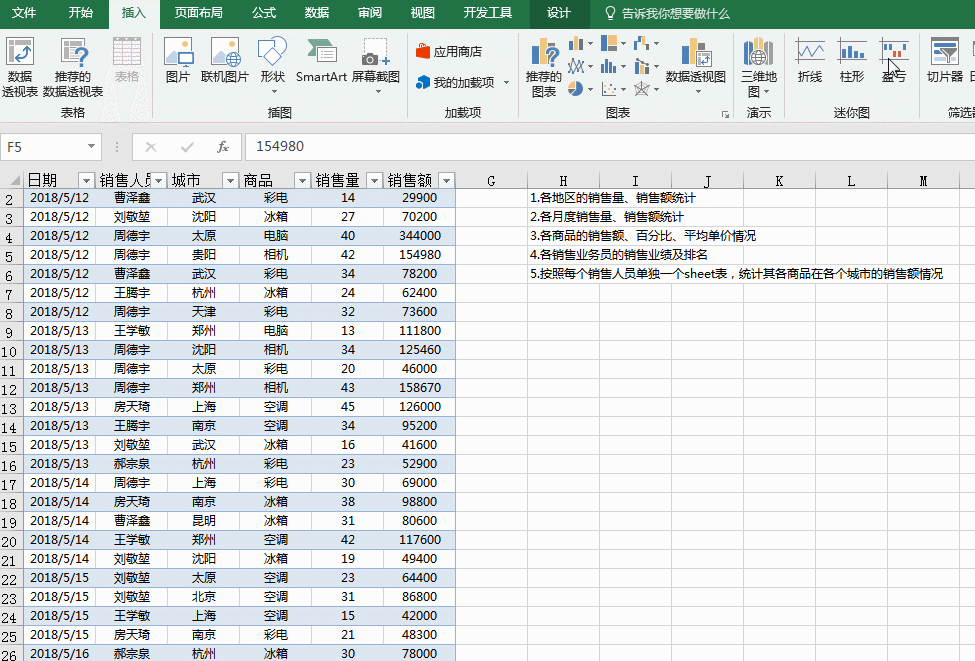Image resolution: width=975 pixels, height=661 pixels.
Task: Open the File (文件) tab
Action: point(24,13)
